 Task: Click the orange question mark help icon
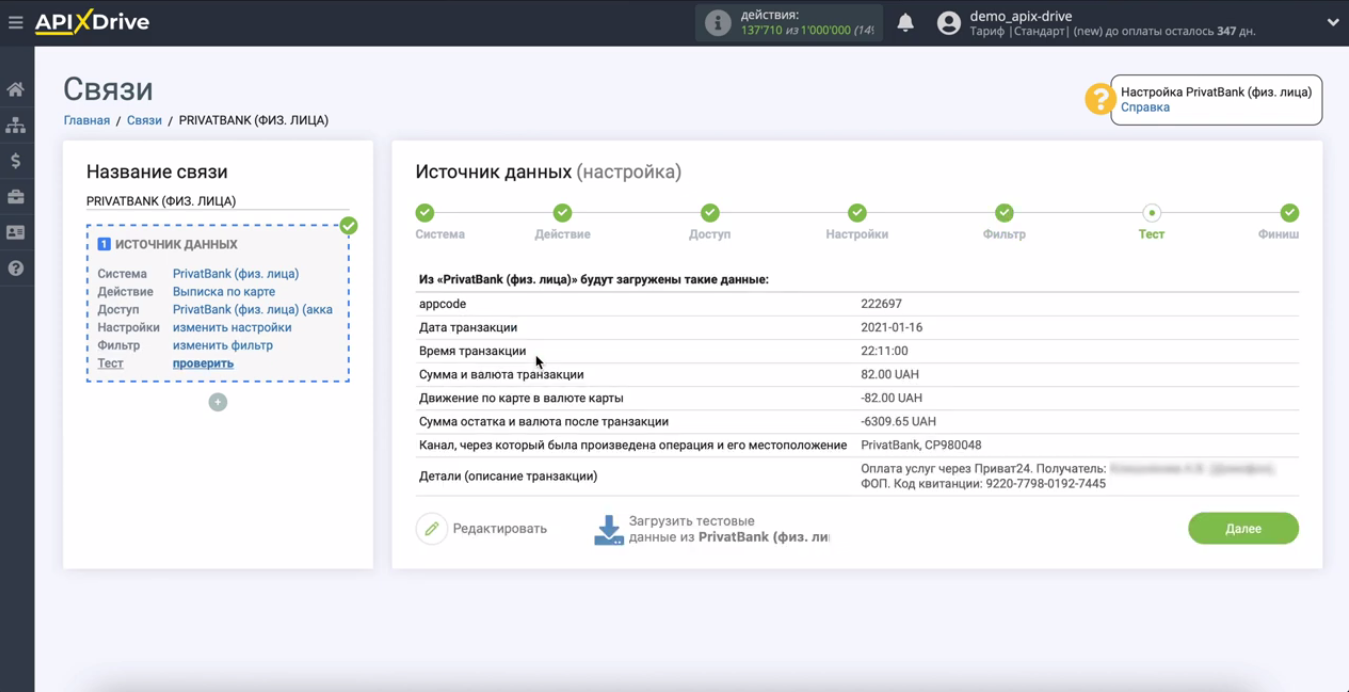(x=1099, y=99)
